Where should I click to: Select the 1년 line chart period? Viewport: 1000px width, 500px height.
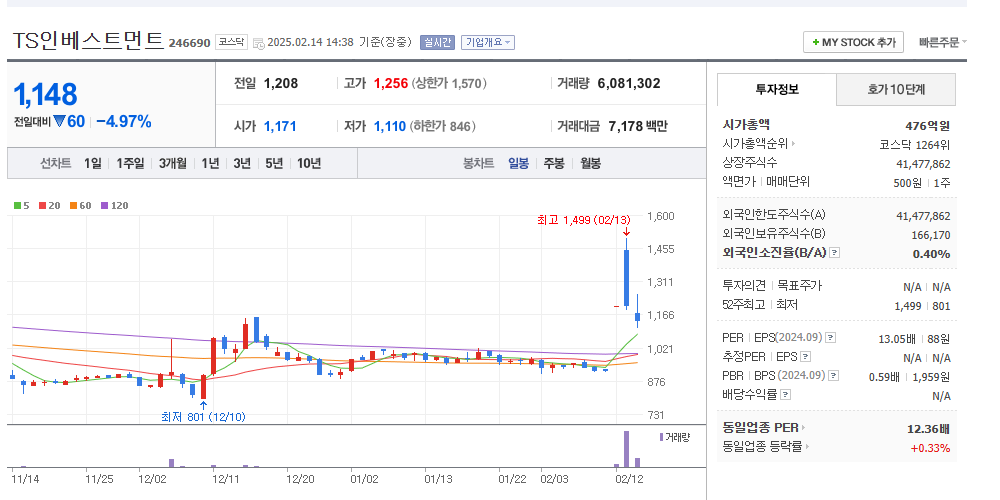tap(210, 163)
